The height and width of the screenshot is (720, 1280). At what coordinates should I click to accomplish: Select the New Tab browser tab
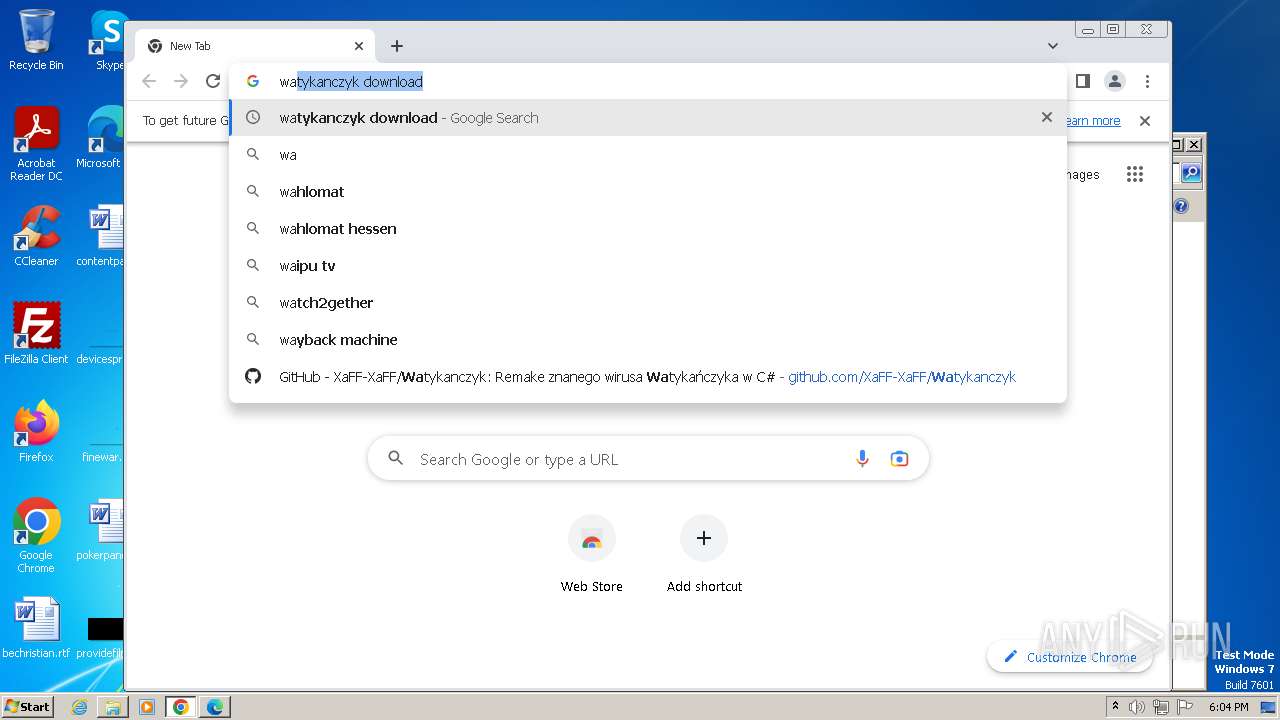click(x=255, y=46)
